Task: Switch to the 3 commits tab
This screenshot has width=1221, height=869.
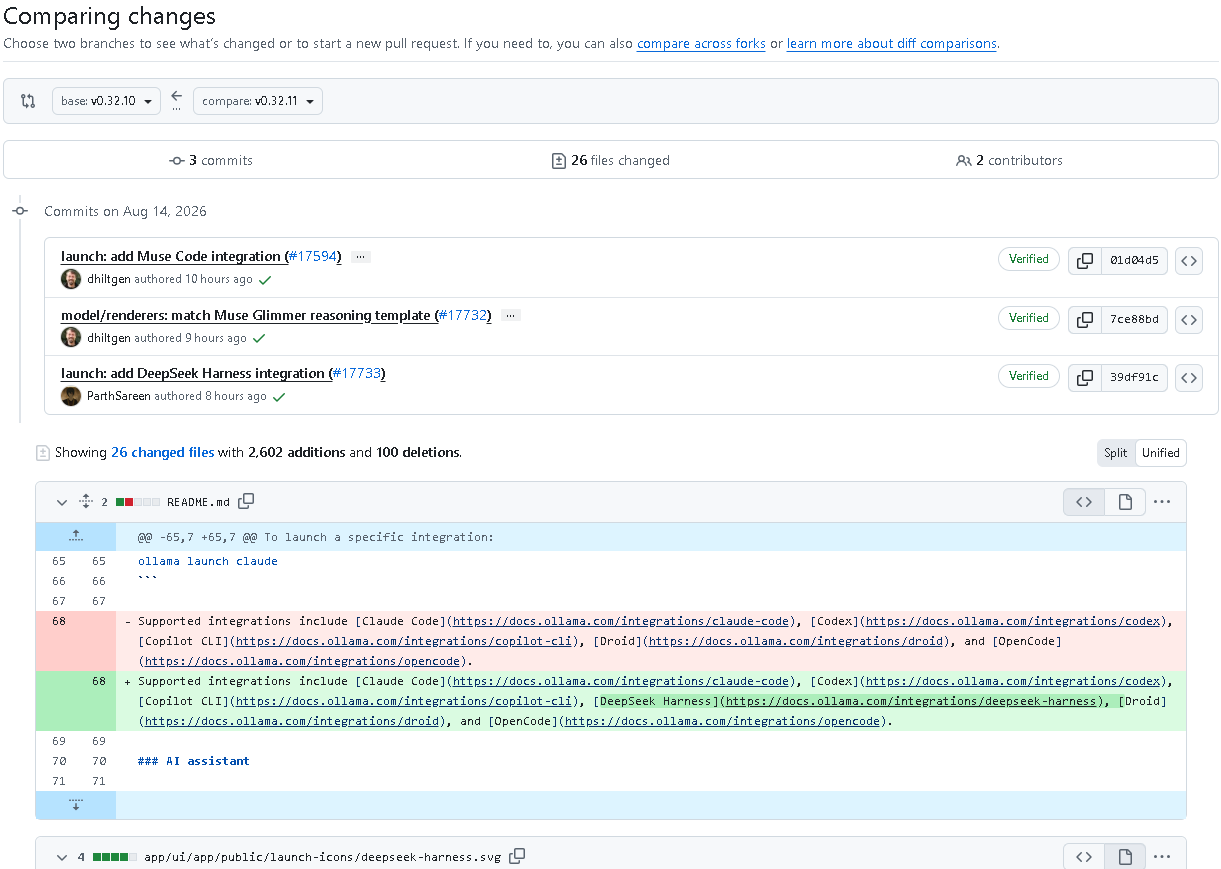Action: (x=211, y=160)
